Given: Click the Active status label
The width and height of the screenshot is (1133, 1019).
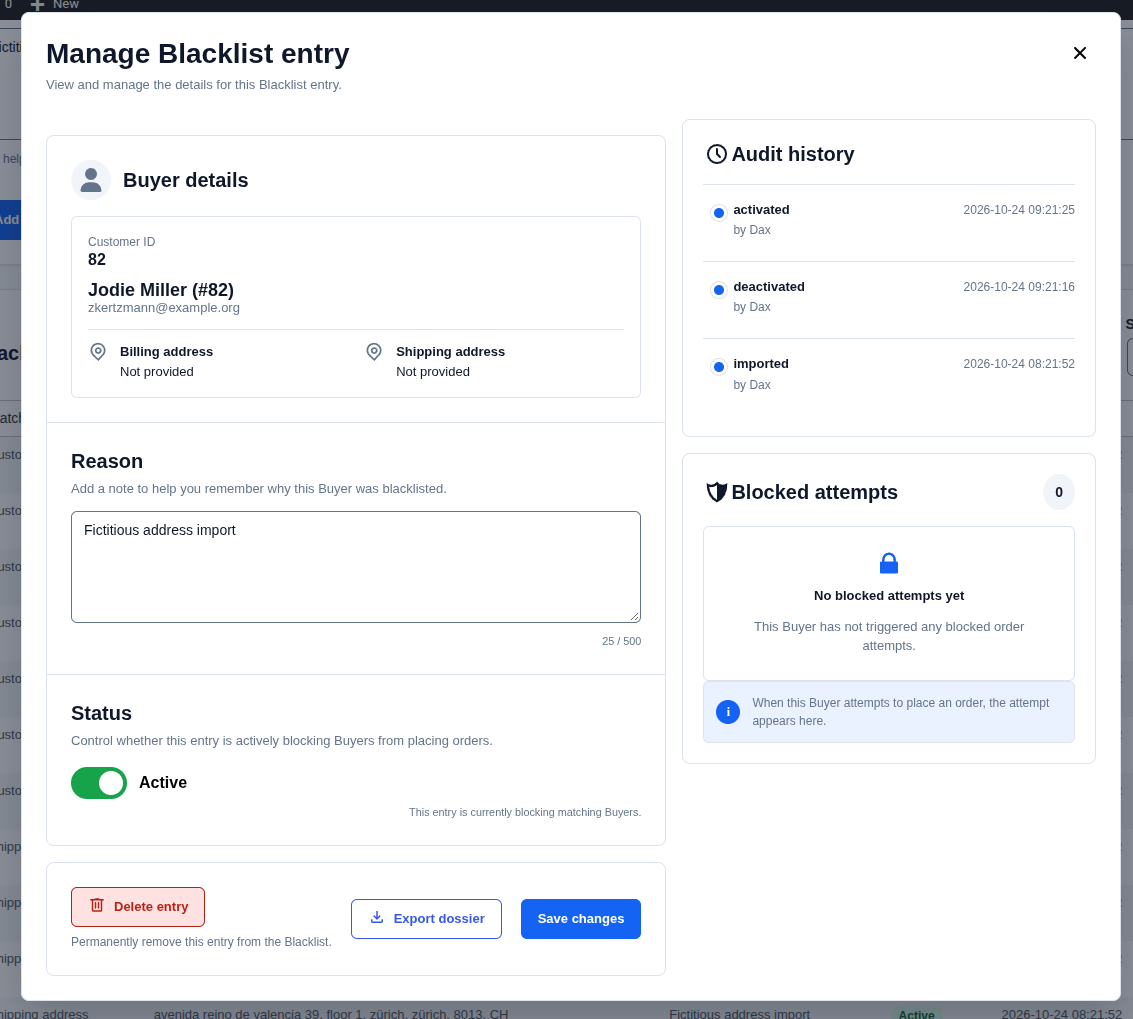Looking at the screenshot, I should pos(163,783).
